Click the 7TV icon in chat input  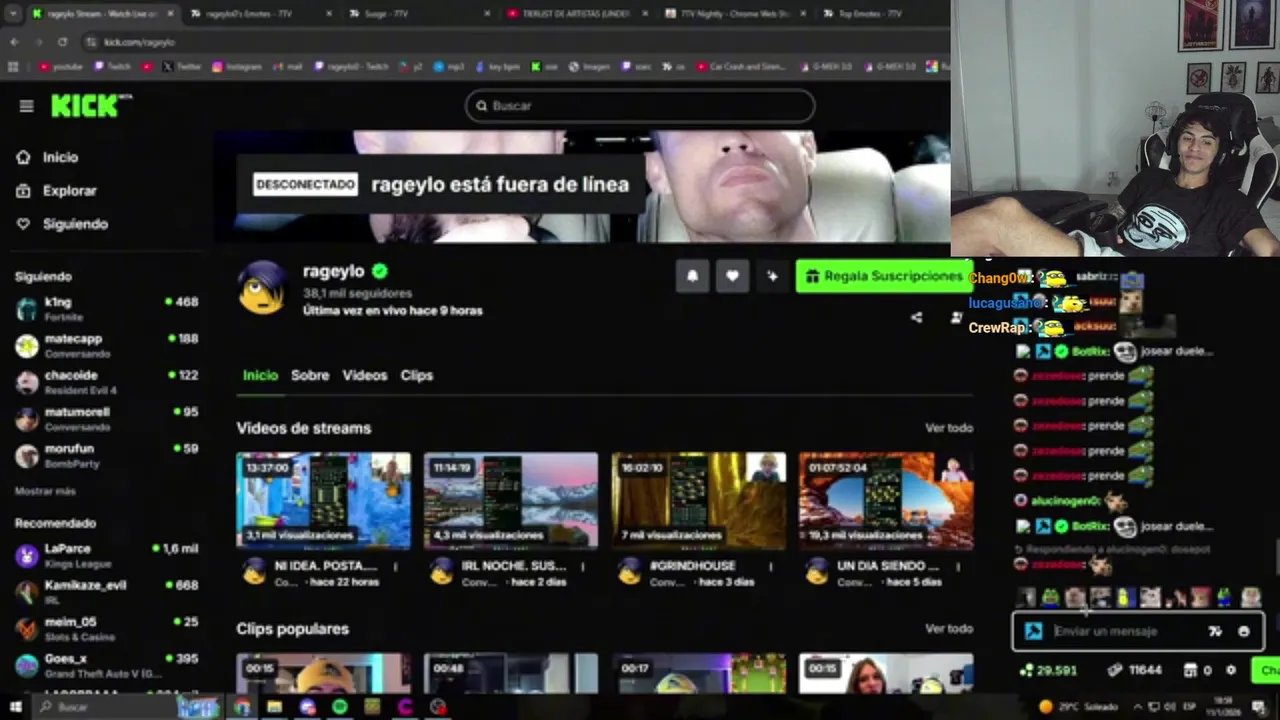1215,632
